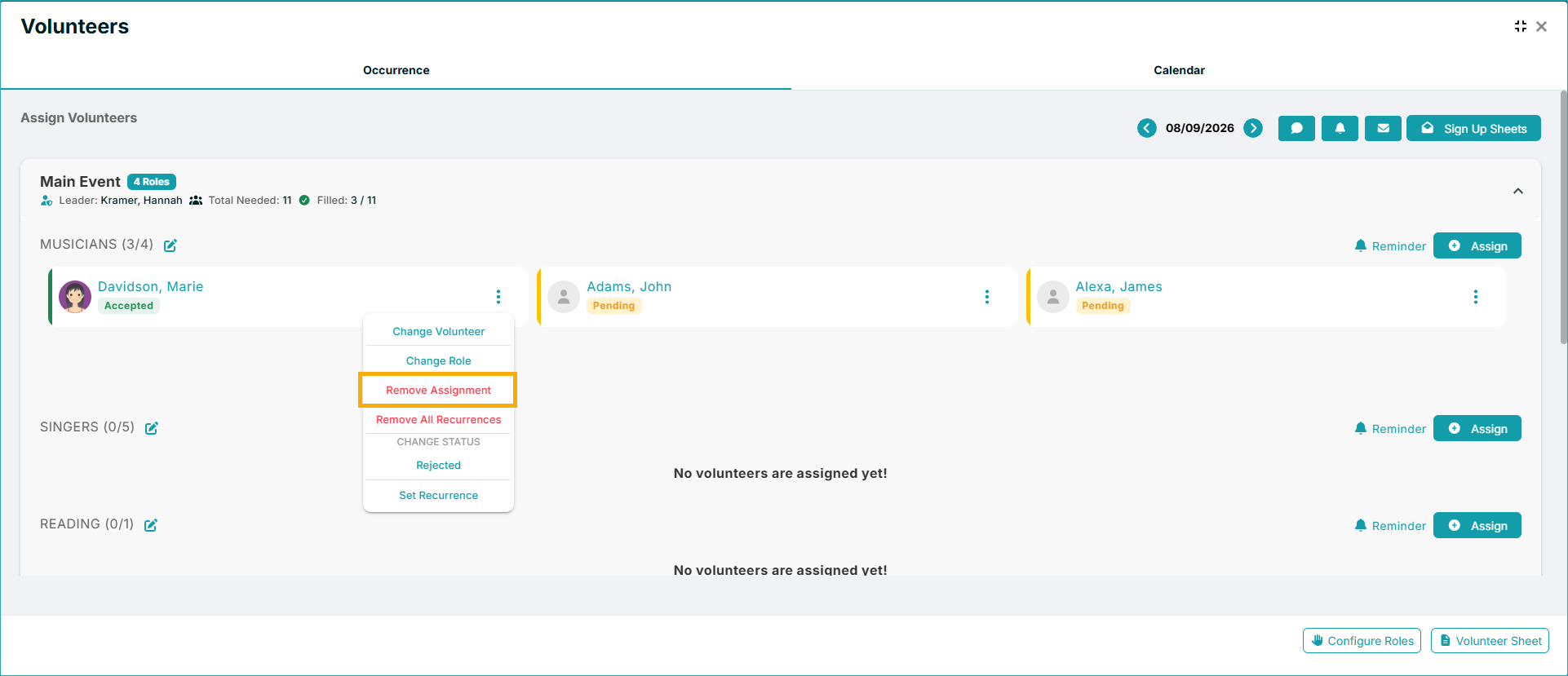Select Set Recurrence menu option
This screenshot has height=676, width=1568.
click(x=438, y=495)
